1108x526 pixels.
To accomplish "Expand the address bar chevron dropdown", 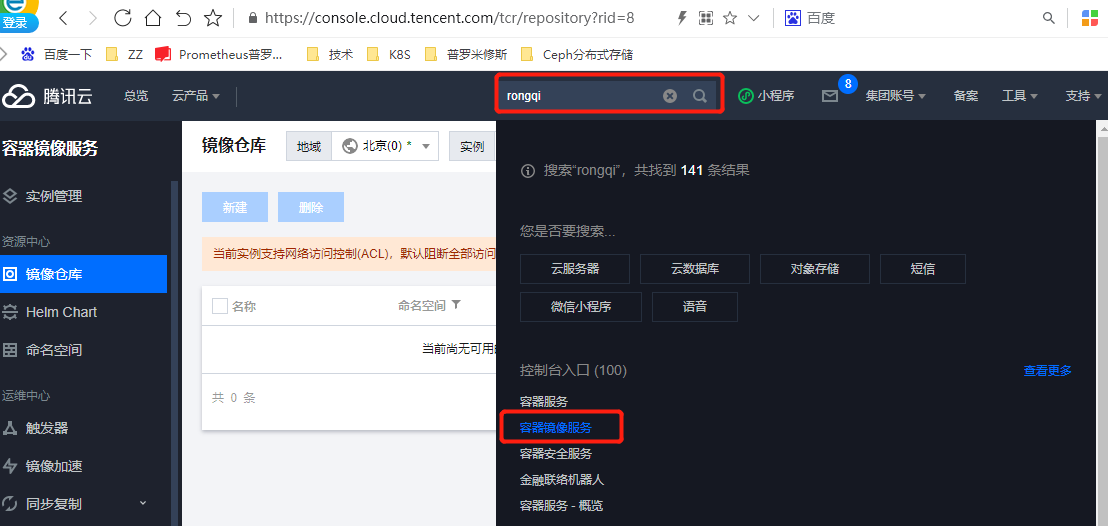I will tap(754, 18).
